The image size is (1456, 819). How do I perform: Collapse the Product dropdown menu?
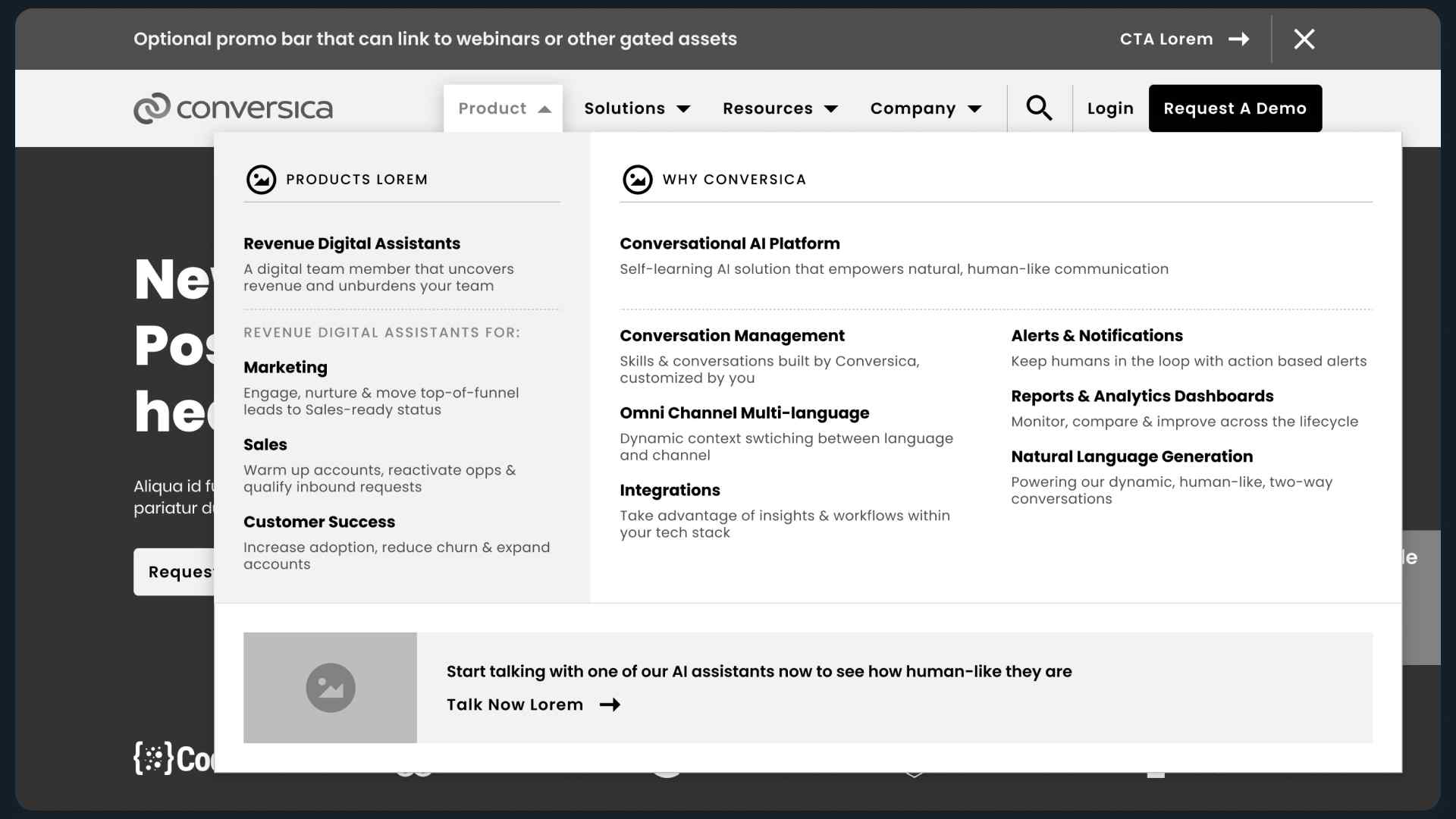[504, 108]
